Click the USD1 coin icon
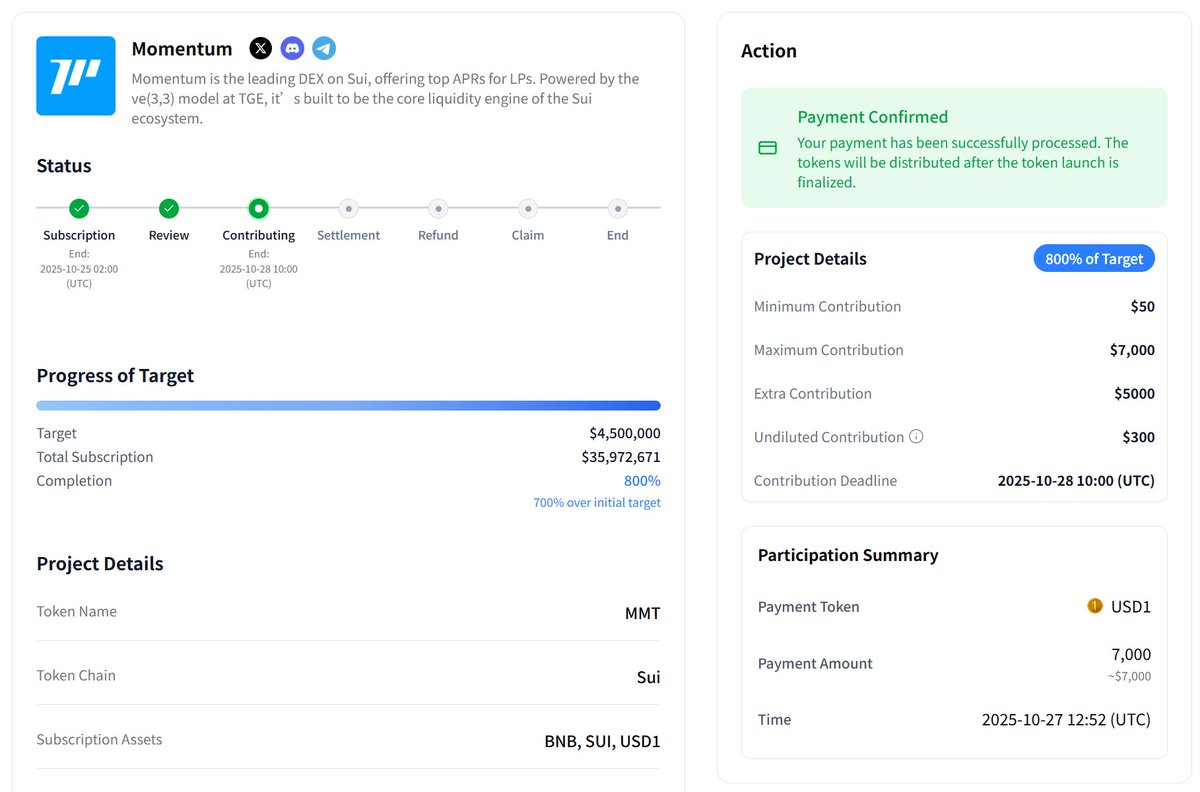This screenshot has width=1200, height=792. [x=1095, y=606]
